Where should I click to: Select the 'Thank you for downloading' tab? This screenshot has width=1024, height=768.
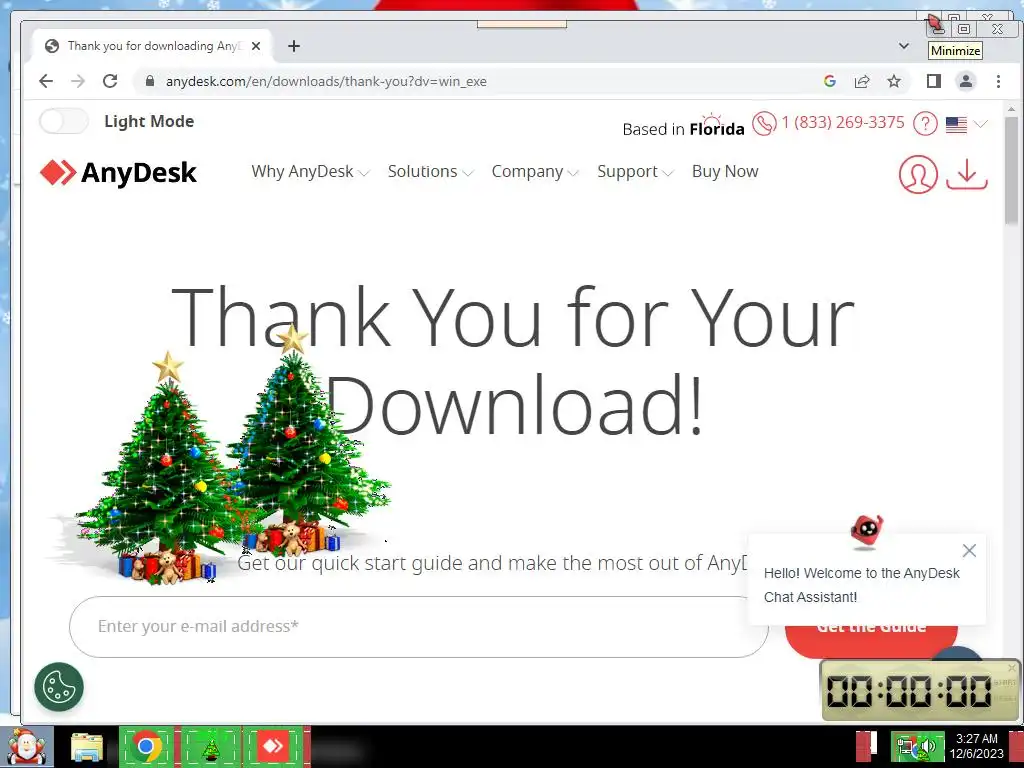tap(152, 46)
